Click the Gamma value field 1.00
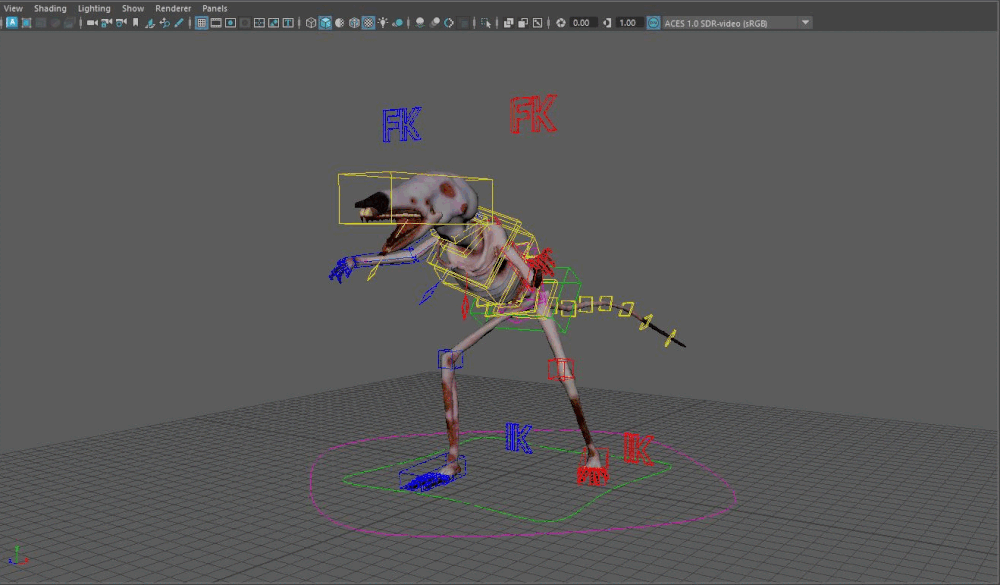This screenshot has width=1000, height=585. [629, 23]
